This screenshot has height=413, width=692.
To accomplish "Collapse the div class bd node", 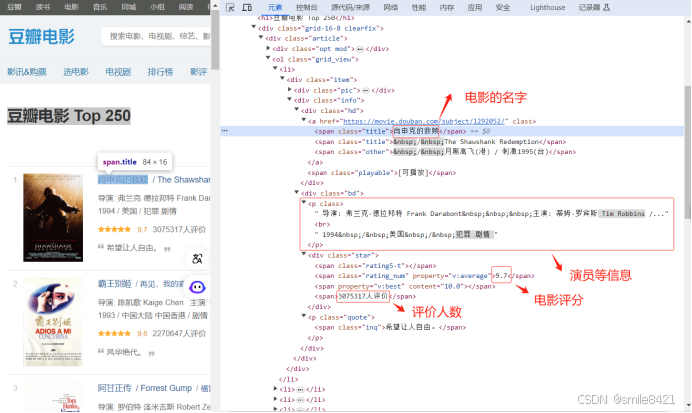I will pos(297,192).
